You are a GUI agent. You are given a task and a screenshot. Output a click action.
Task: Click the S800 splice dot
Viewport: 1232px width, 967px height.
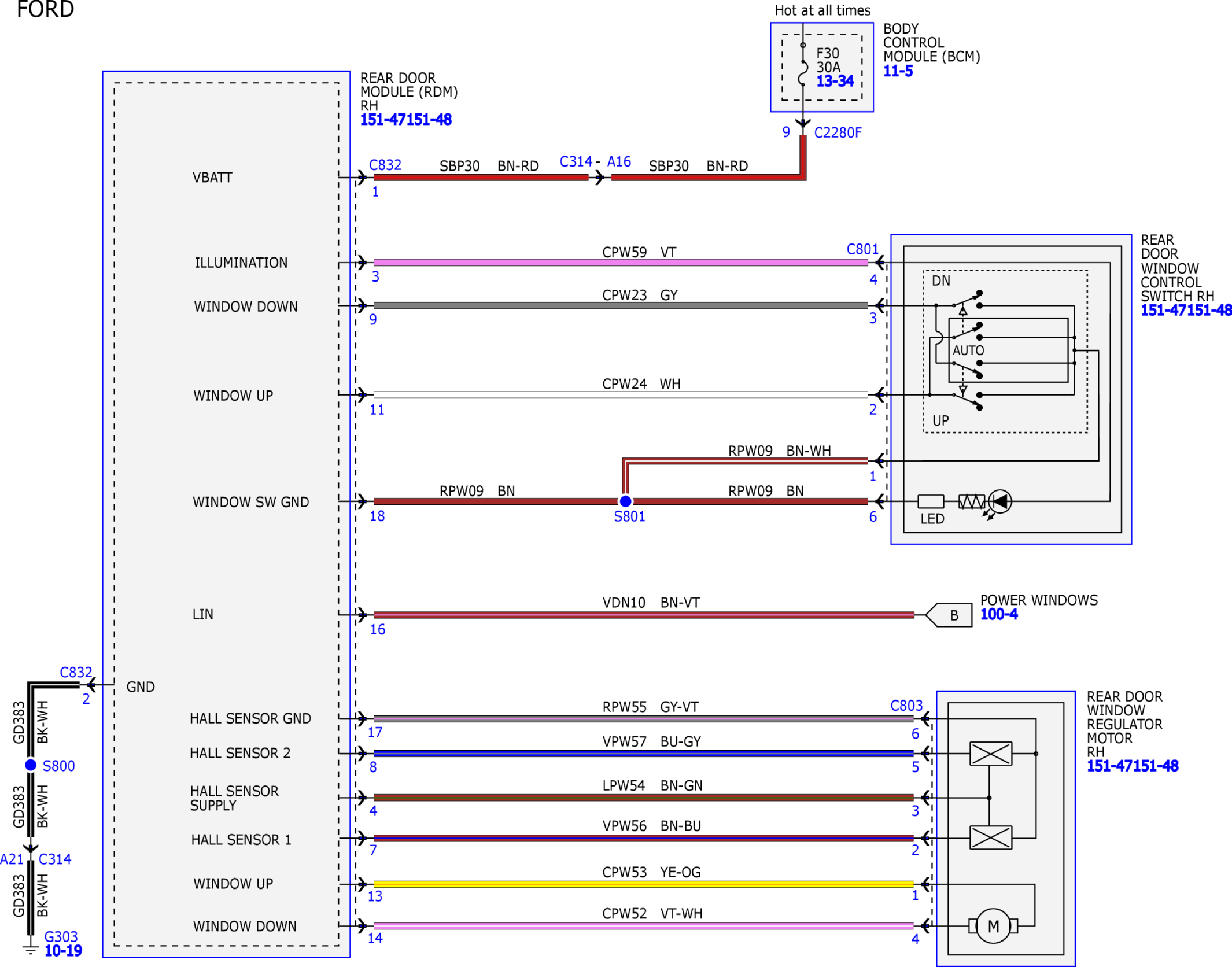31,765
